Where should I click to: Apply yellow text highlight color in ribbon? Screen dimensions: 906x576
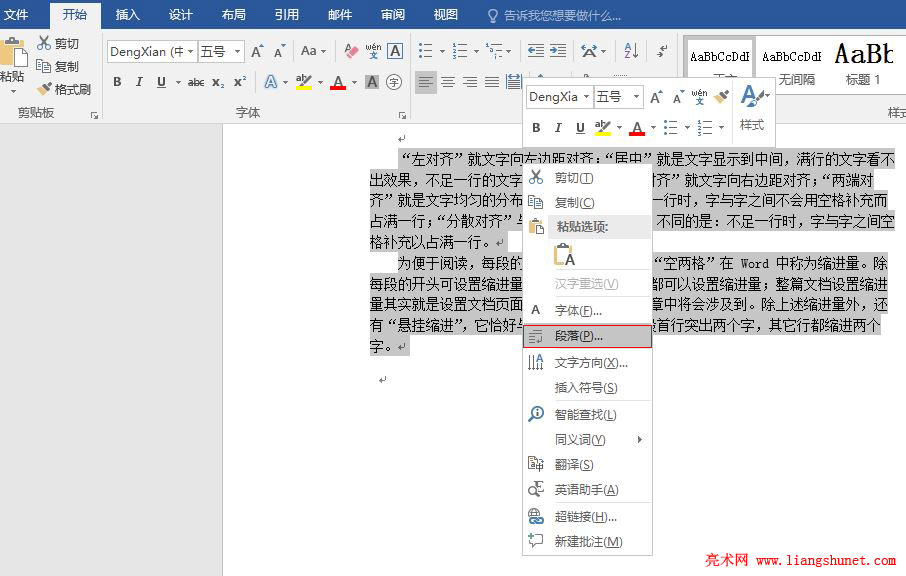click(x=304, y=82)
